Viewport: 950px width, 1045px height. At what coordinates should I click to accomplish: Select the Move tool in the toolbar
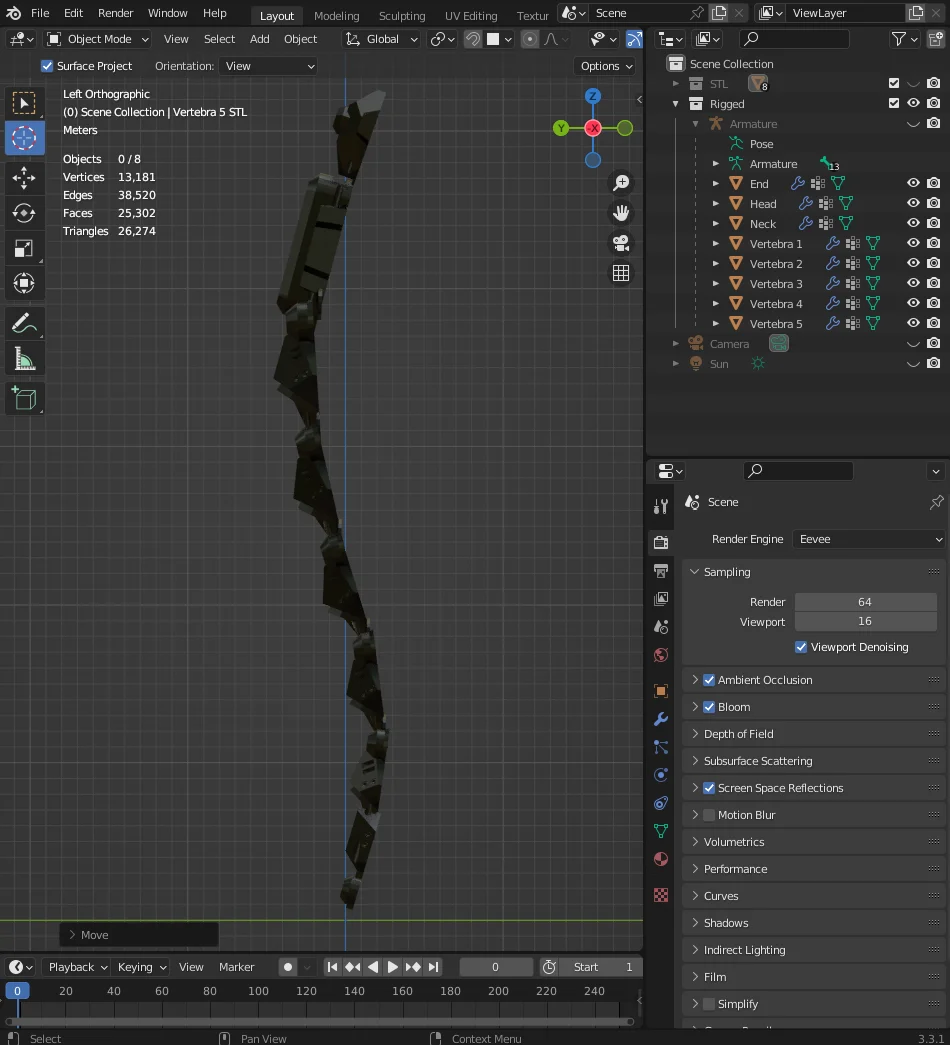(24, 178)
